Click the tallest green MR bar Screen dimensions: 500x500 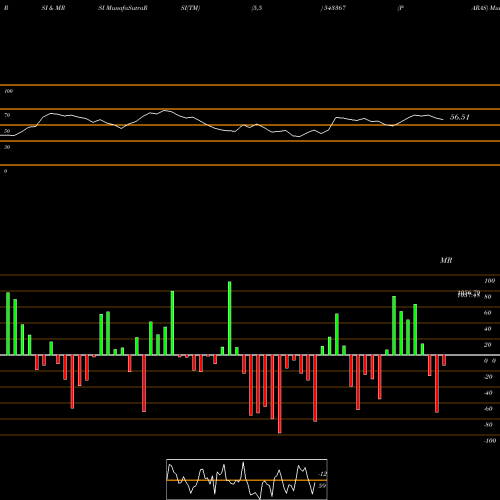click(230, 318)
